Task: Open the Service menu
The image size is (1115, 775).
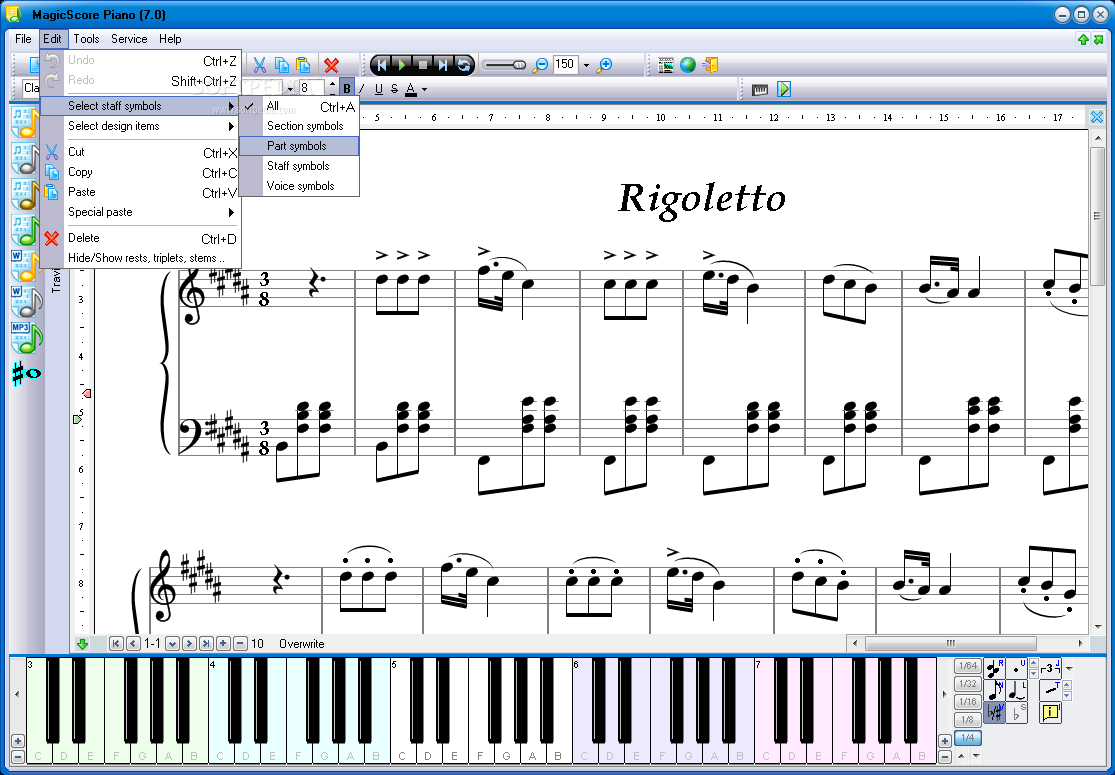Action: click(x=129, y=39)
